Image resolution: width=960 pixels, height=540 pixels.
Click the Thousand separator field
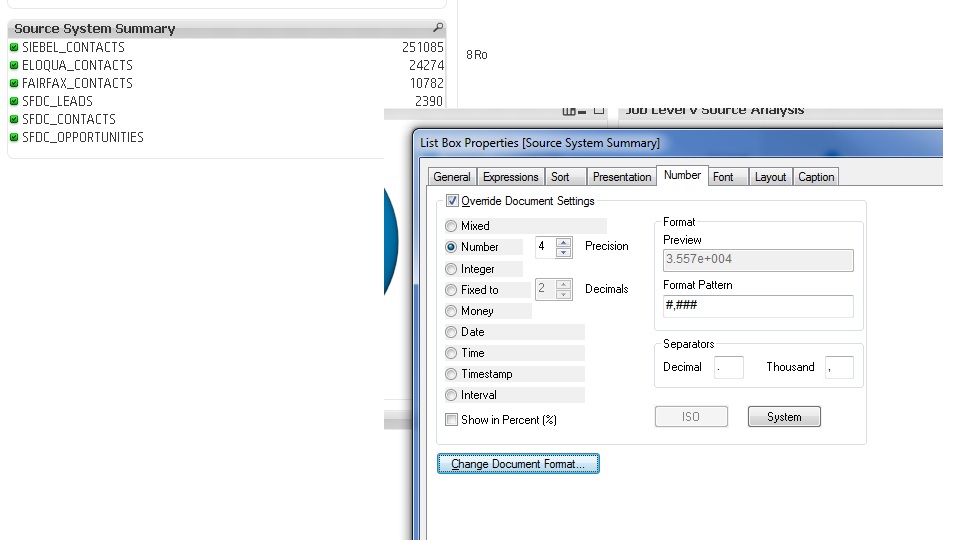839,367
